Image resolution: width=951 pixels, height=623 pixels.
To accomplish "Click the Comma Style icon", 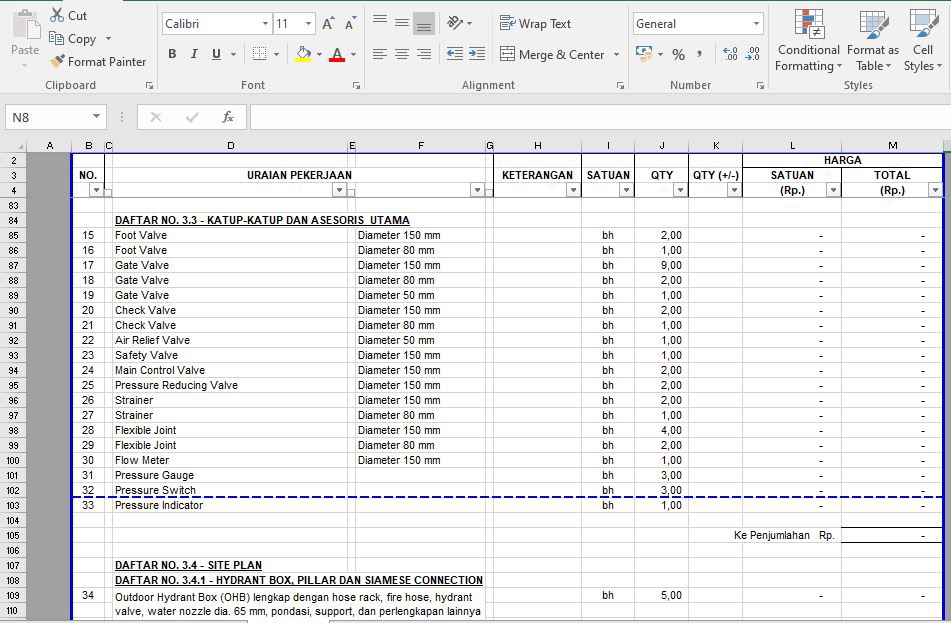I will [700, 54].
